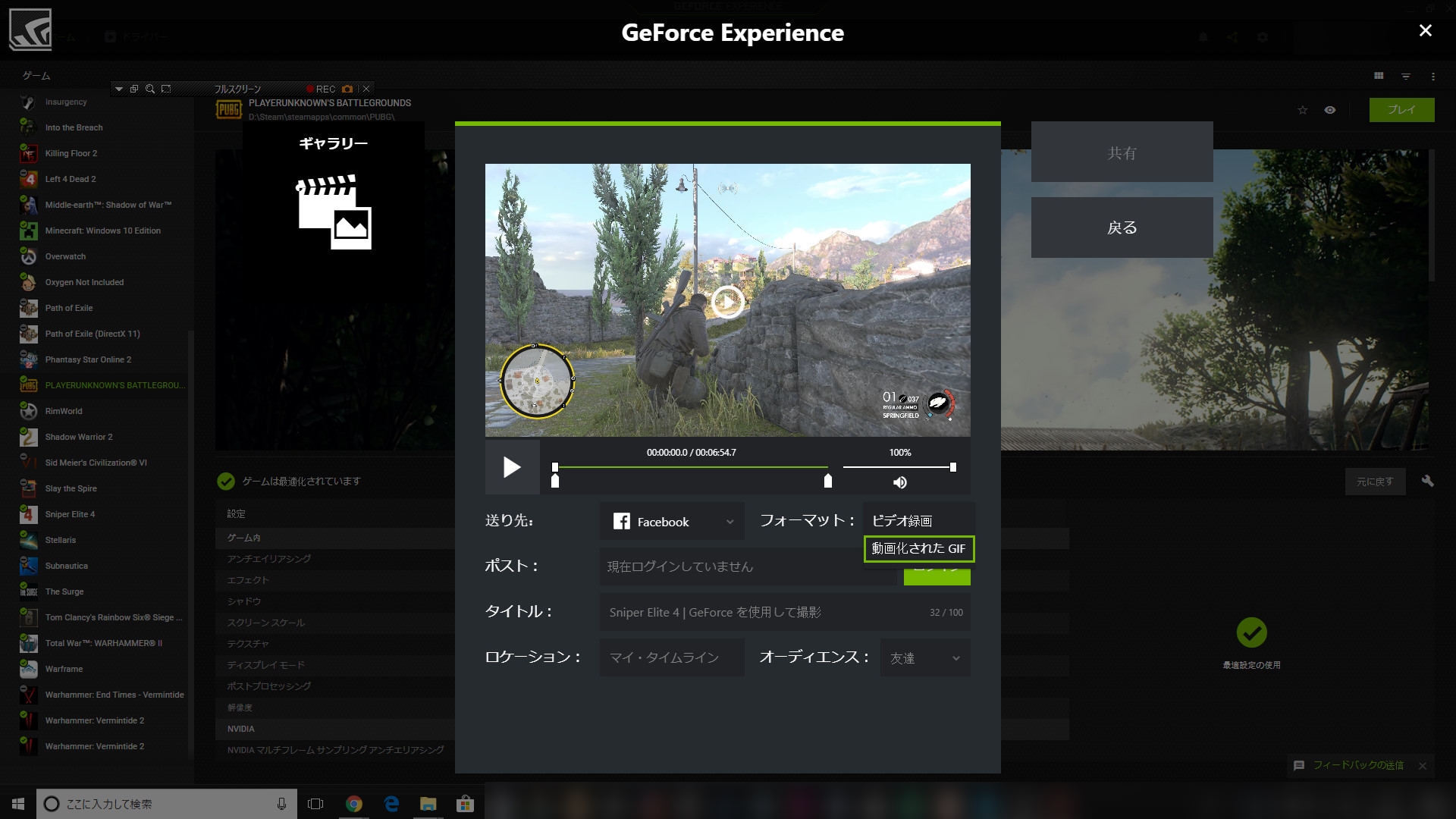Click circular play overlay on video preview

click(727, 302)
